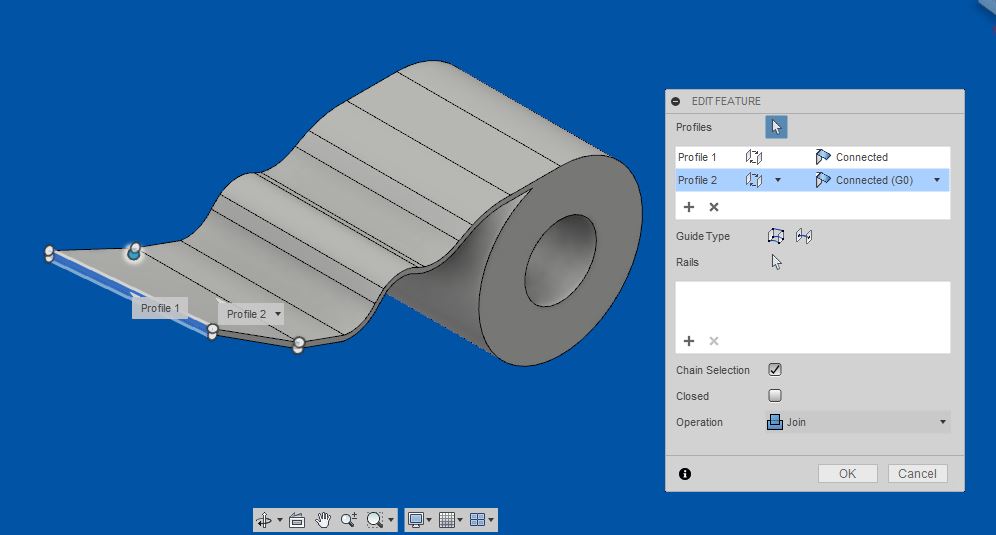Select the Orbit tool in navigation bar
Screen dimensions: 996x535
coord(264,520)
